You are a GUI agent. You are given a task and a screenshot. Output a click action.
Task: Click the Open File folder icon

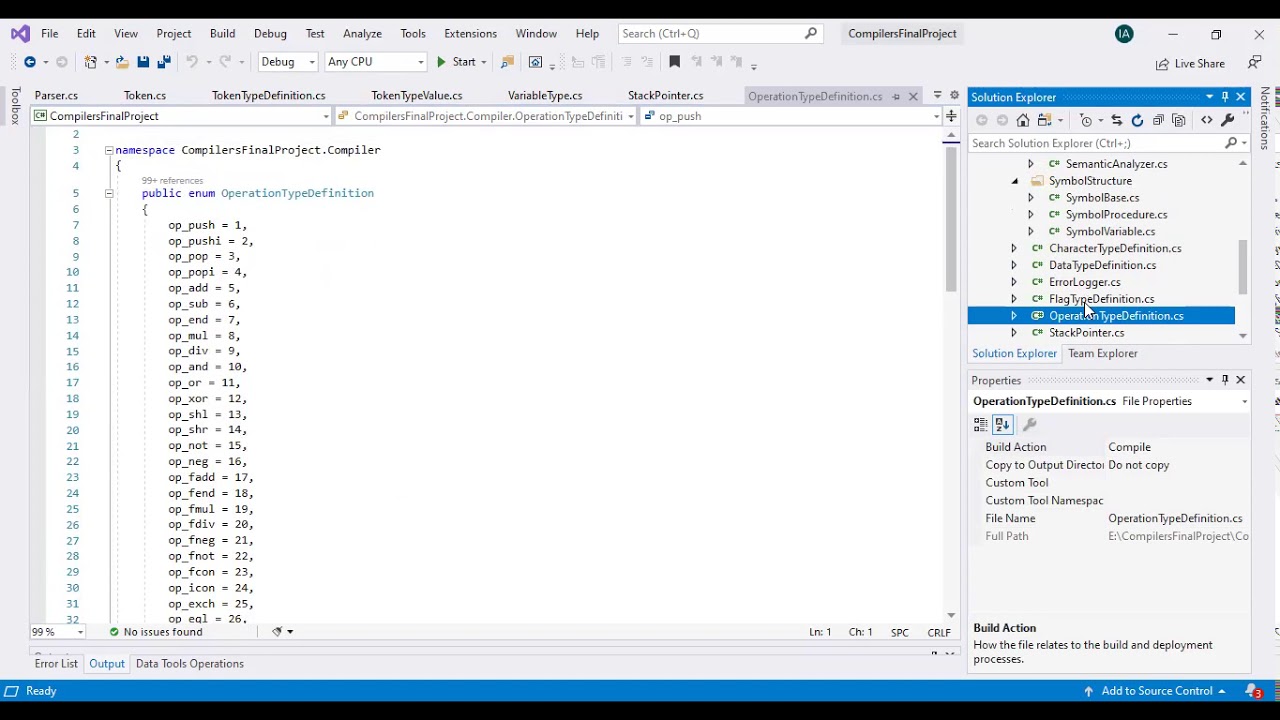point(121,62)
